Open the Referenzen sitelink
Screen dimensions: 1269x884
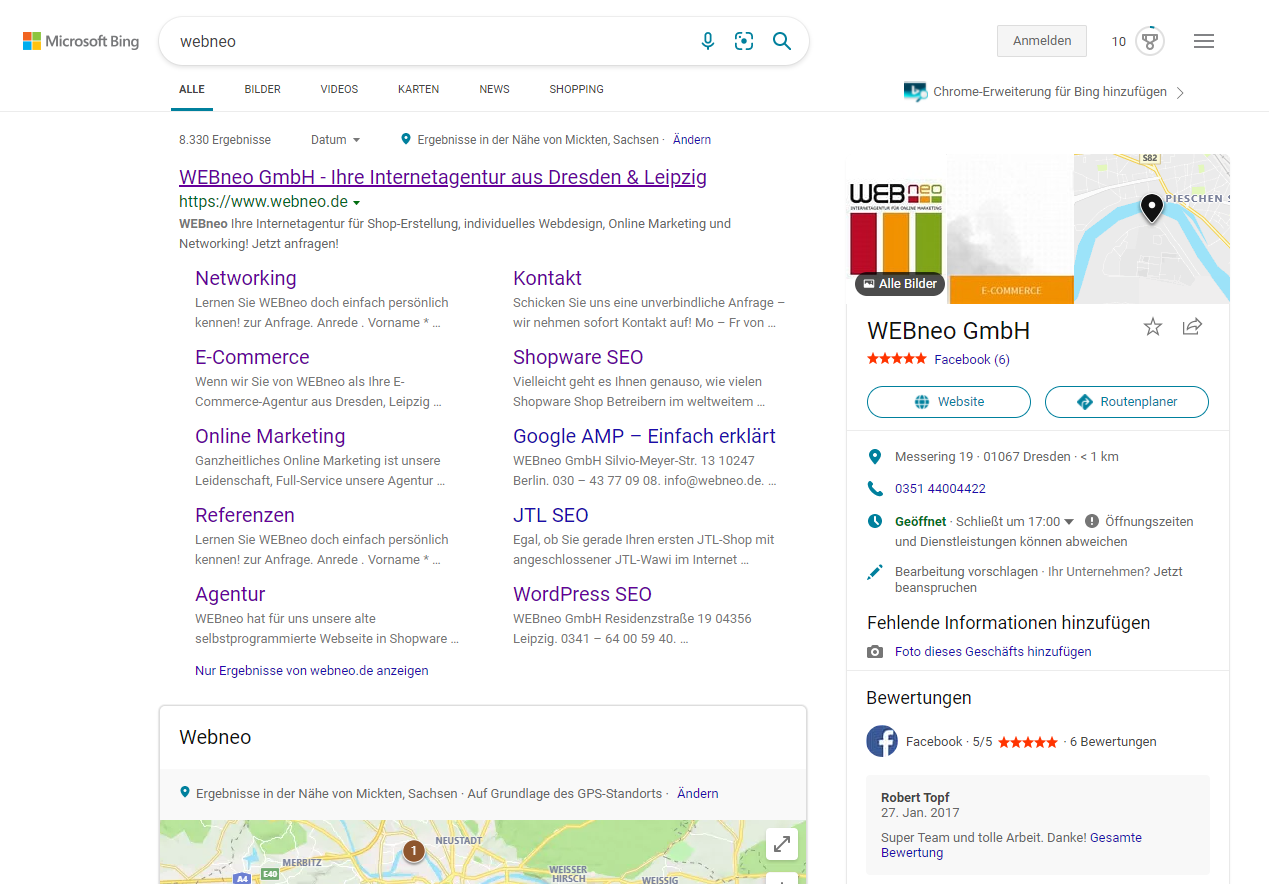[245, 515]
